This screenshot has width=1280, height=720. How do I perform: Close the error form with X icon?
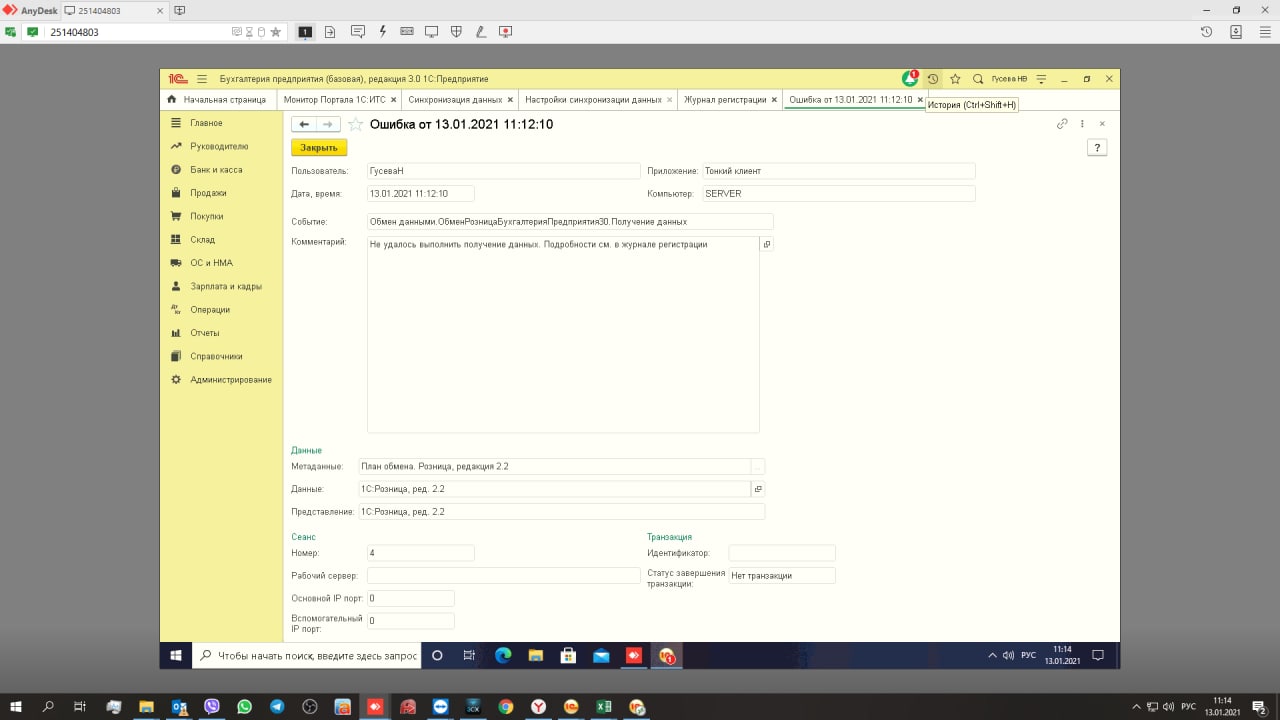tap(1102, 124)
